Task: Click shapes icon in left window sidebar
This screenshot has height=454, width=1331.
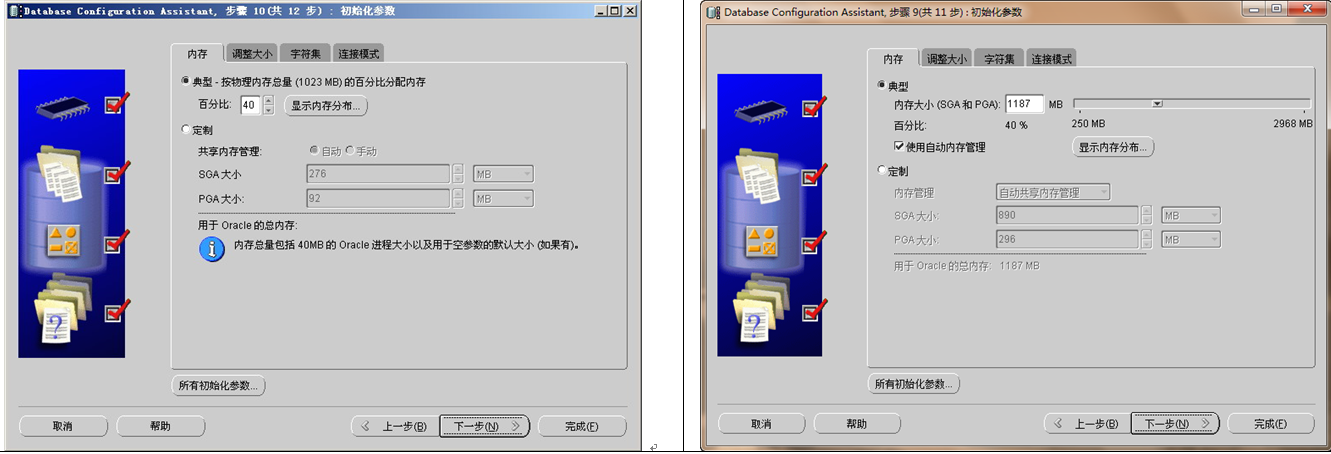Action: tap(62, 241)
